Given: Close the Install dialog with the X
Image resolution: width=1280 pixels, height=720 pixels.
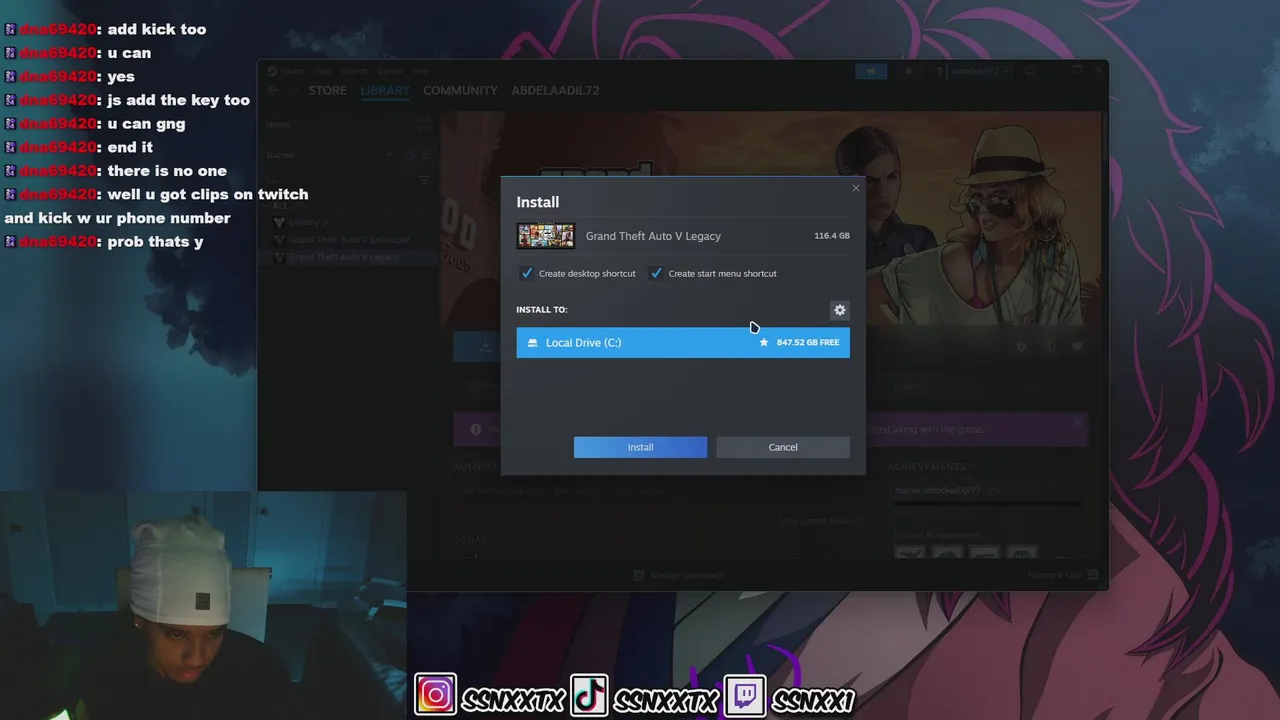Looking at the screenshot, I should pyautogui.click(x=855, y=188).
